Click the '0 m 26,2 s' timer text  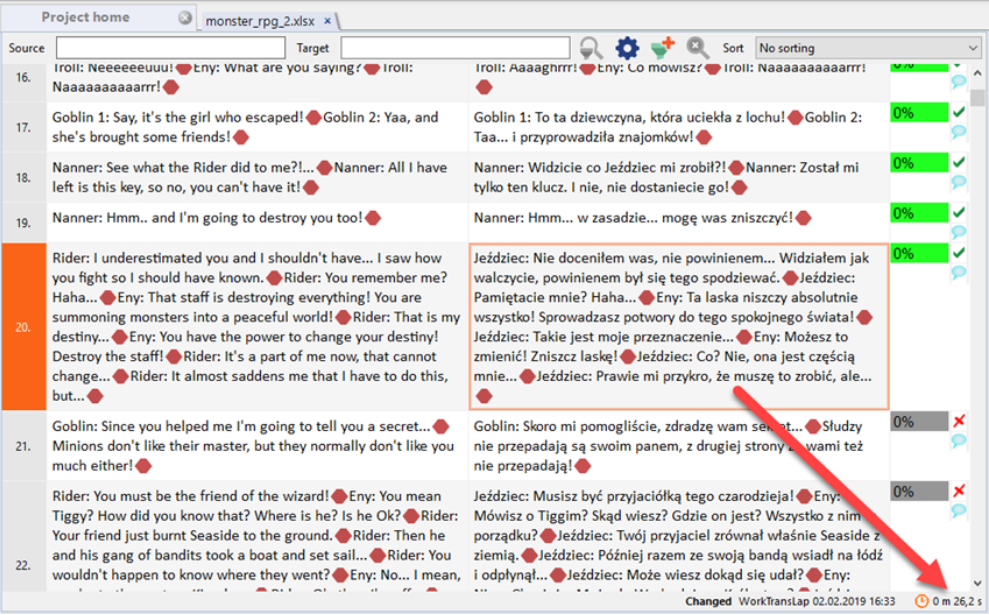[x=957, y=602]
